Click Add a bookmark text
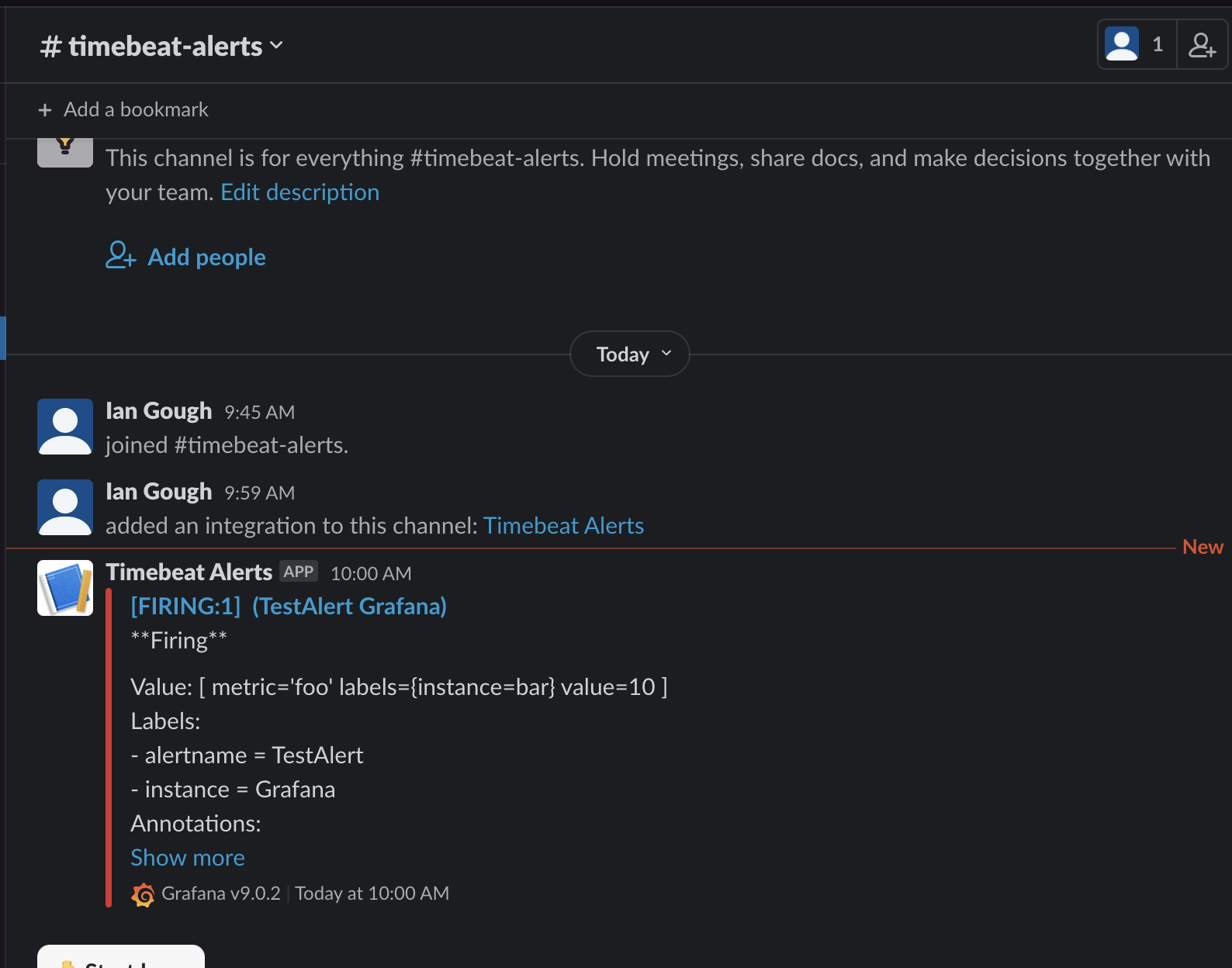This screenshot has height=968, width=1232. (x=136, y=109)
